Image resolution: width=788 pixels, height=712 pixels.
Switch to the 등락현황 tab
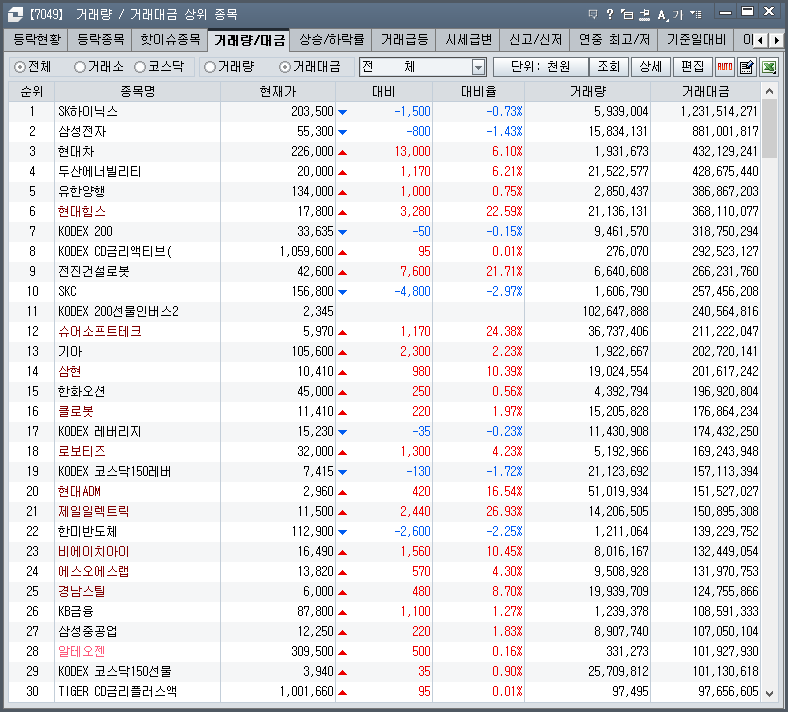[x=37, y=40]
